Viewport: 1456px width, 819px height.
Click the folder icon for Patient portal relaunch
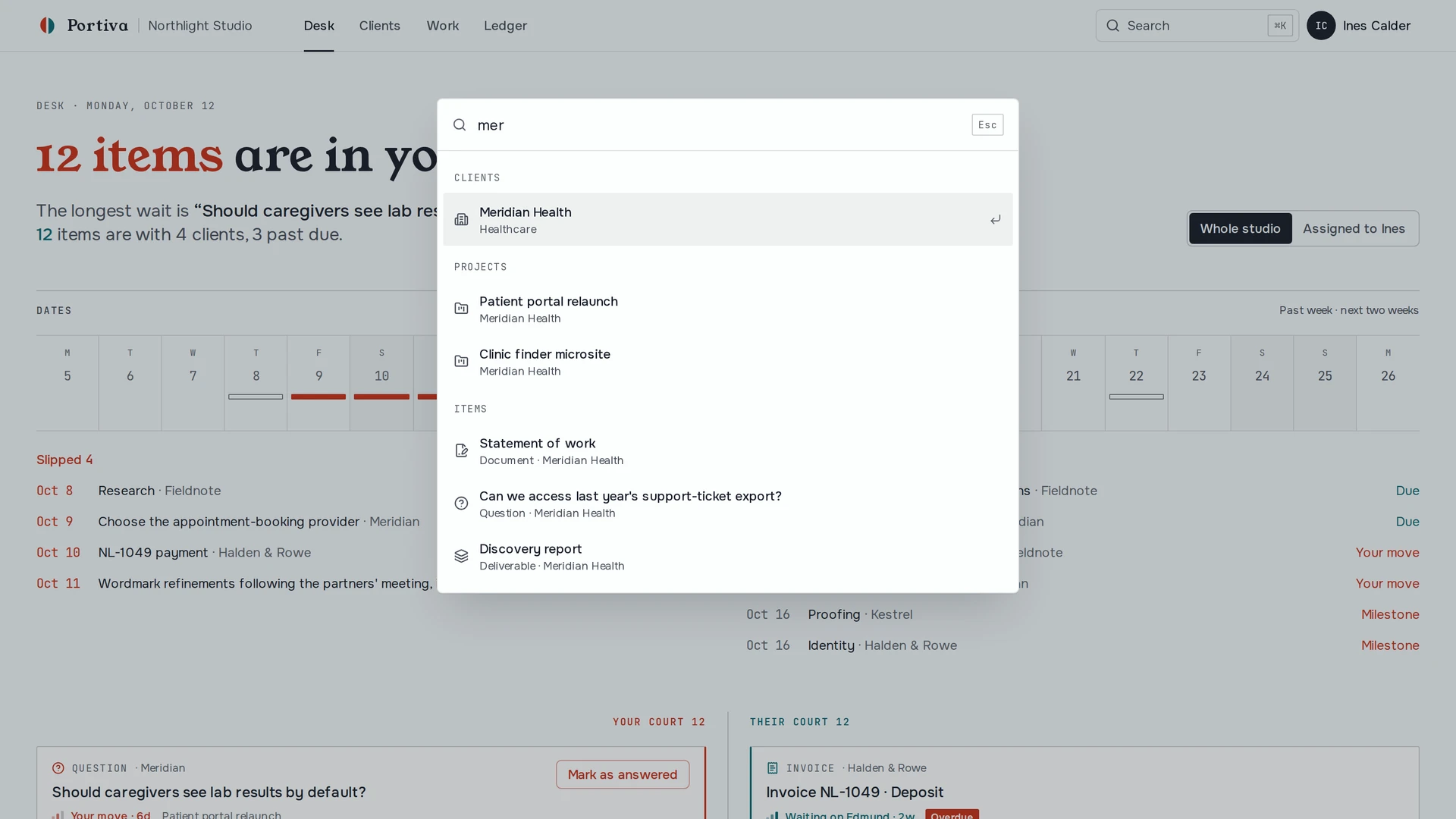point(461,309)
